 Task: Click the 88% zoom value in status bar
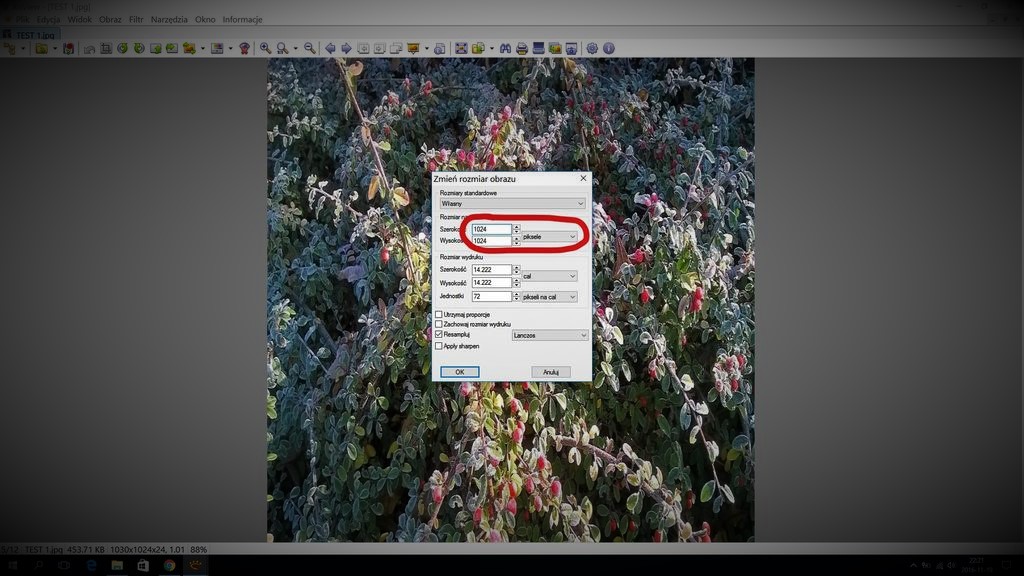click(x=199, y=550)
